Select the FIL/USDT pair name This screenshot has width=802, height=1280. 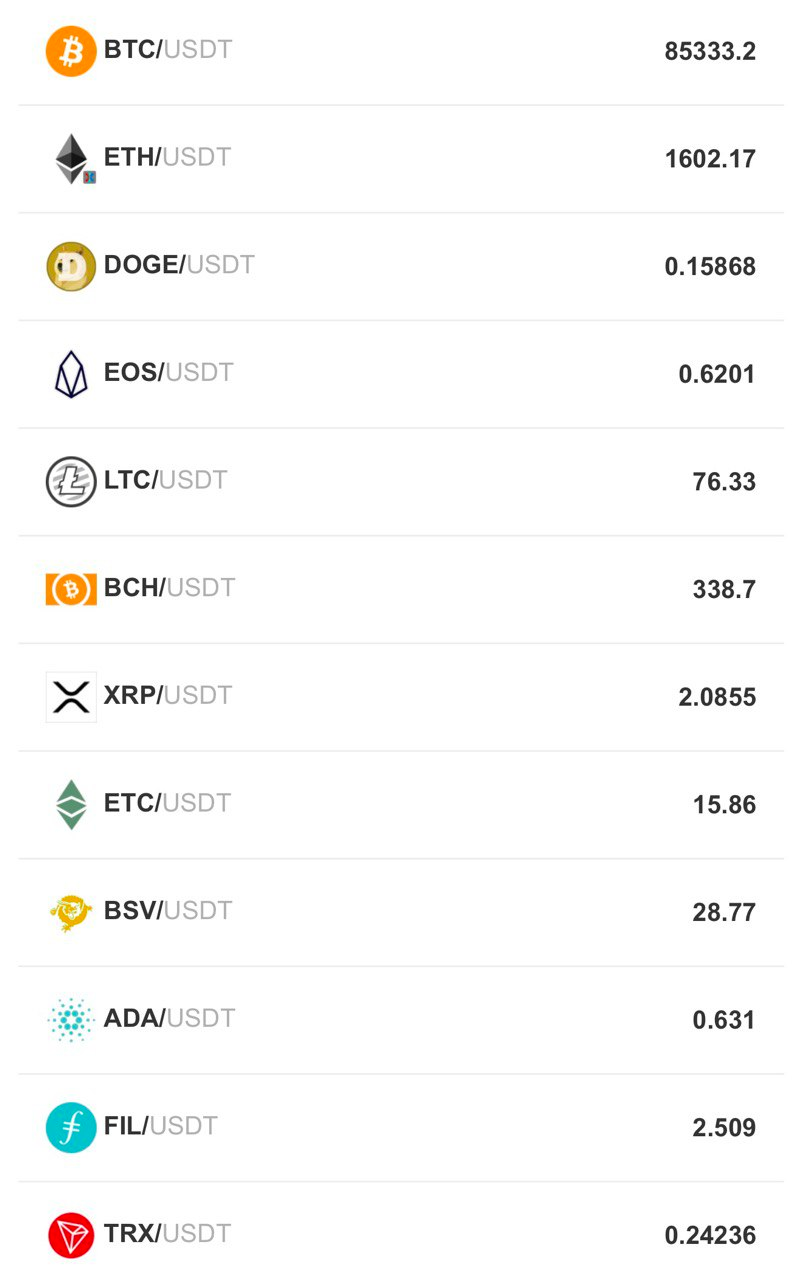160,1126
